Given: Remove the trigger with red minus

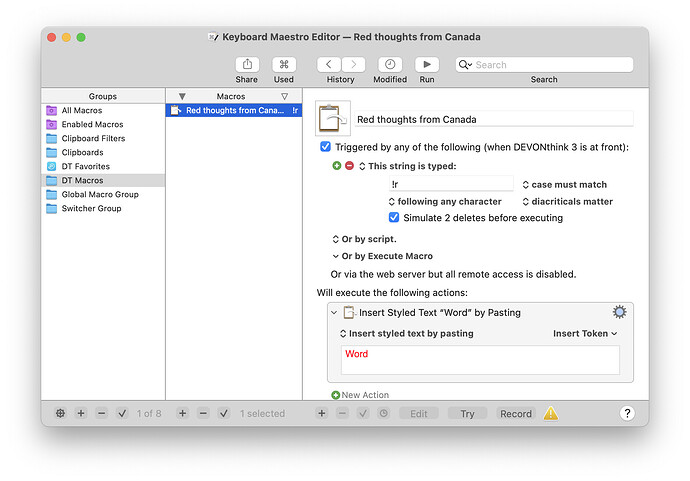Looking at the screenshot, I should [349, 165].
